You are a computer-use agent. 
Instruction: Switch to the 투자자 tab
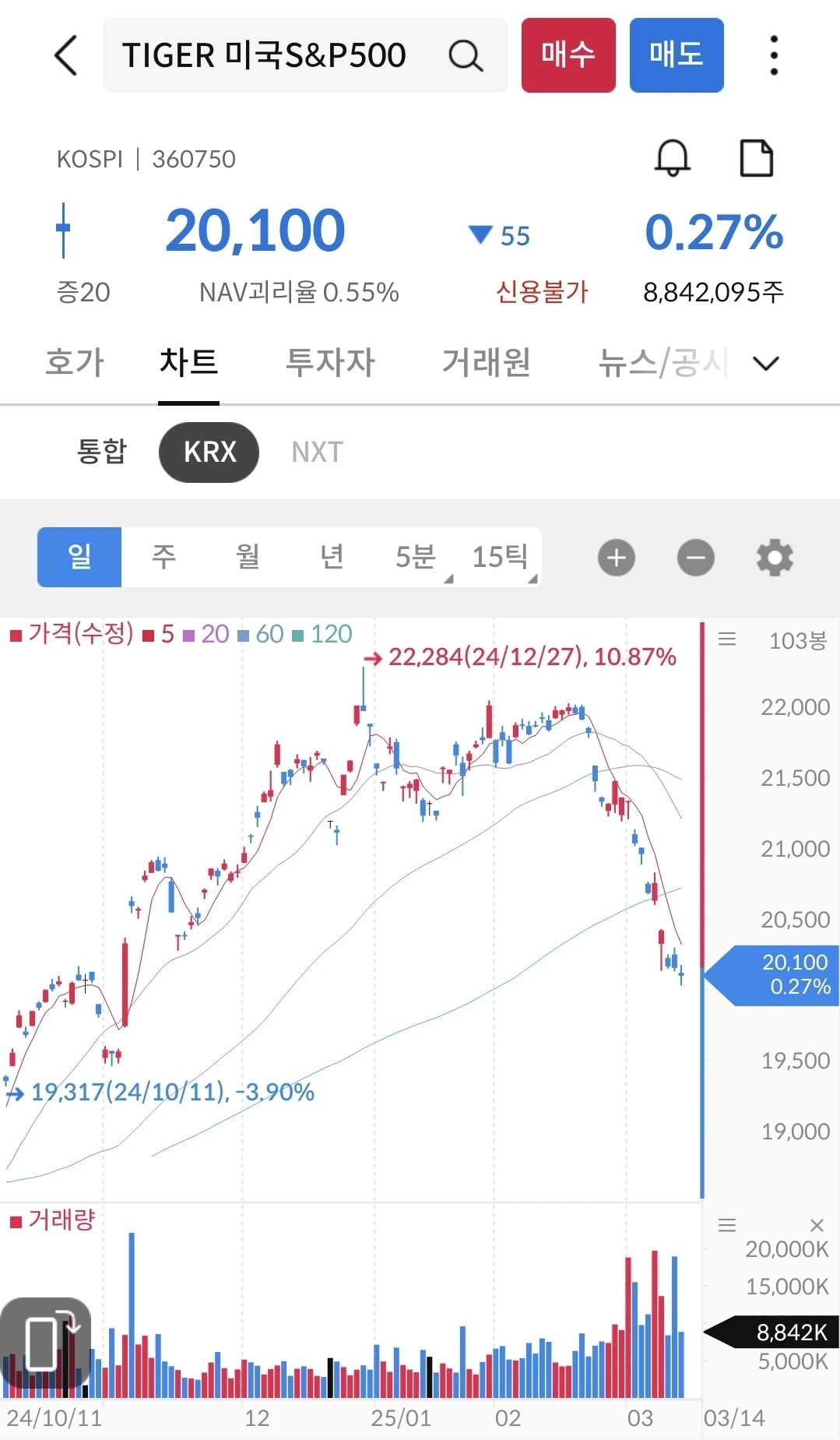pyautogui.click(x=330, y=362)
